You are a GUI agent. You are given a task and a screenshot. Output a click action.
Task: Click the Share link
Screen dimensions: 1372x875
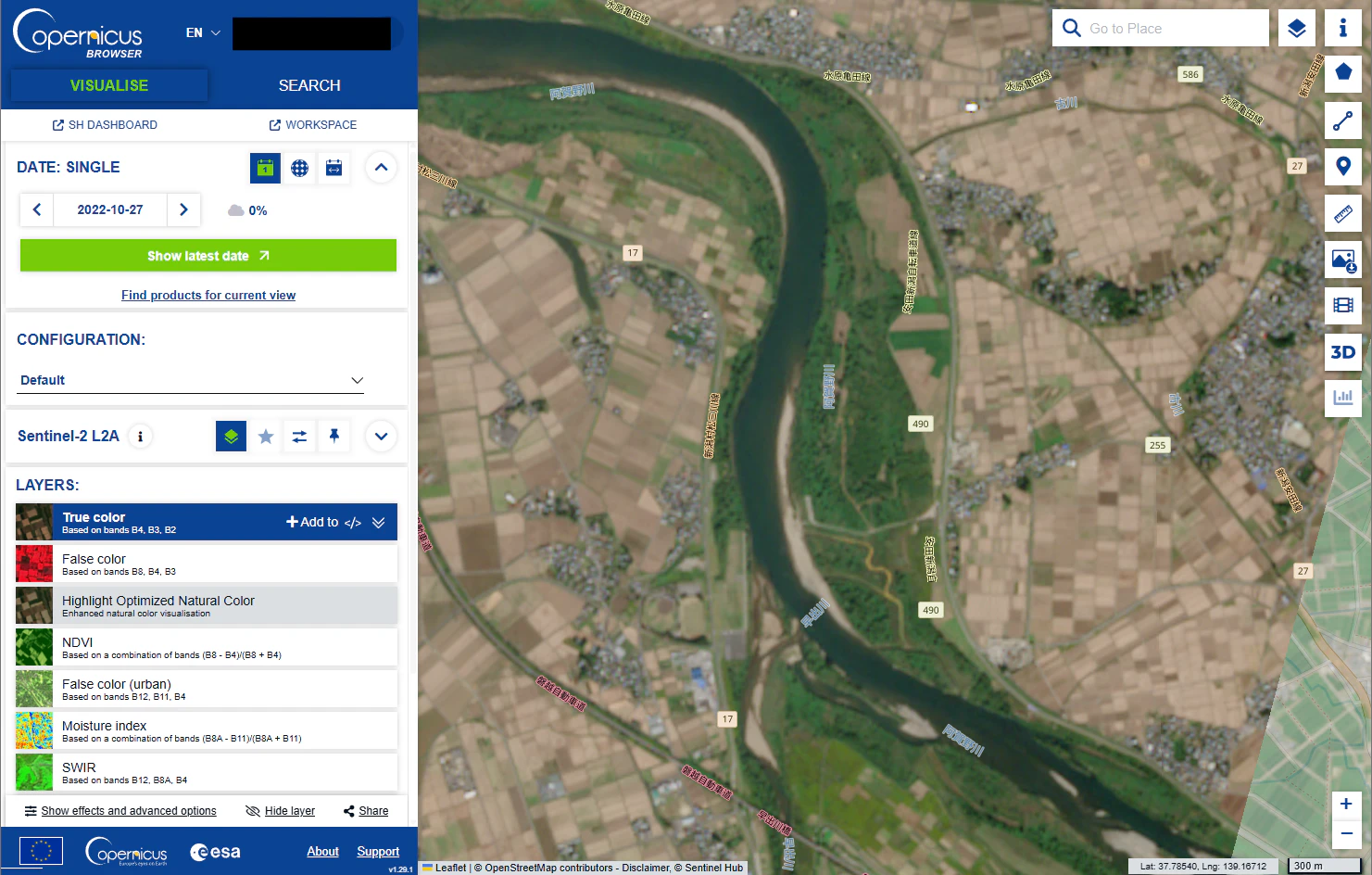click(x=366, y=811)
